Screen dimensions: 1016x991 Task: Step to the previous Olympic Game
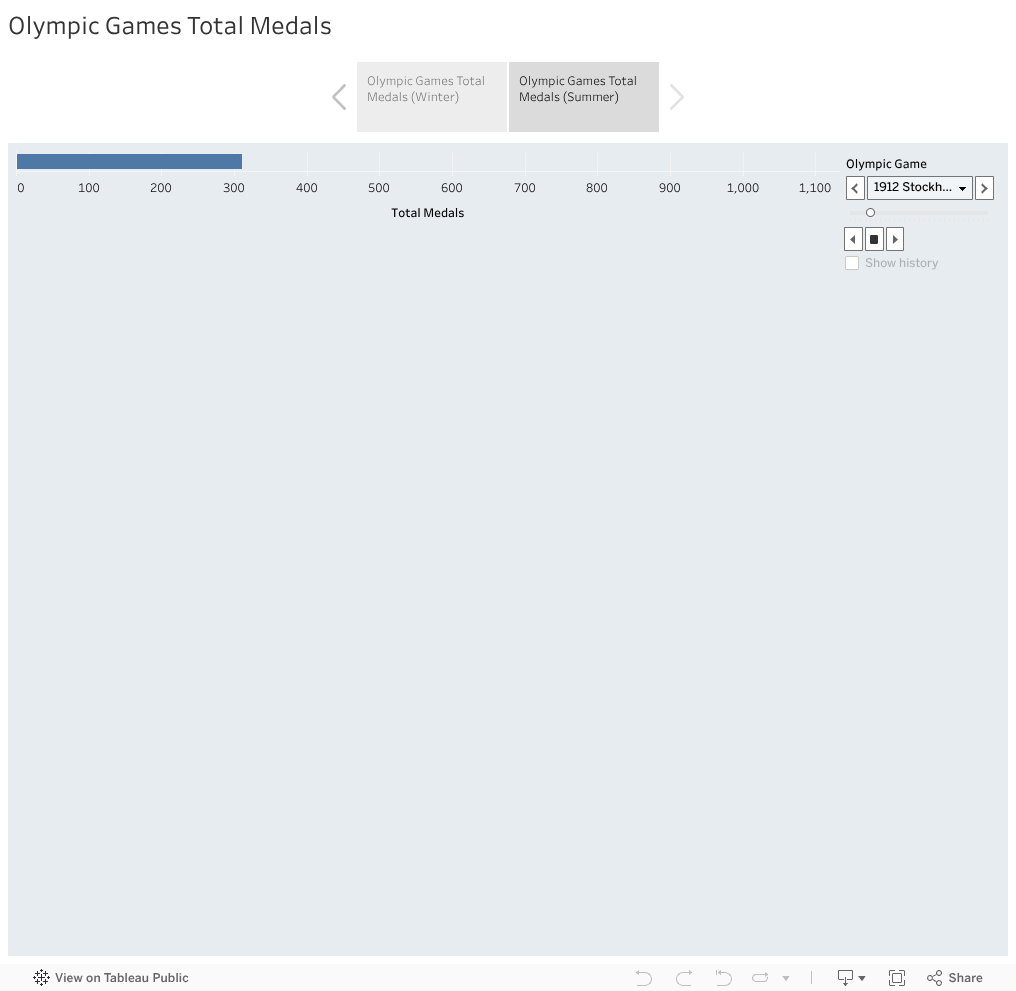pyautogui.click(x=855, y=188)
